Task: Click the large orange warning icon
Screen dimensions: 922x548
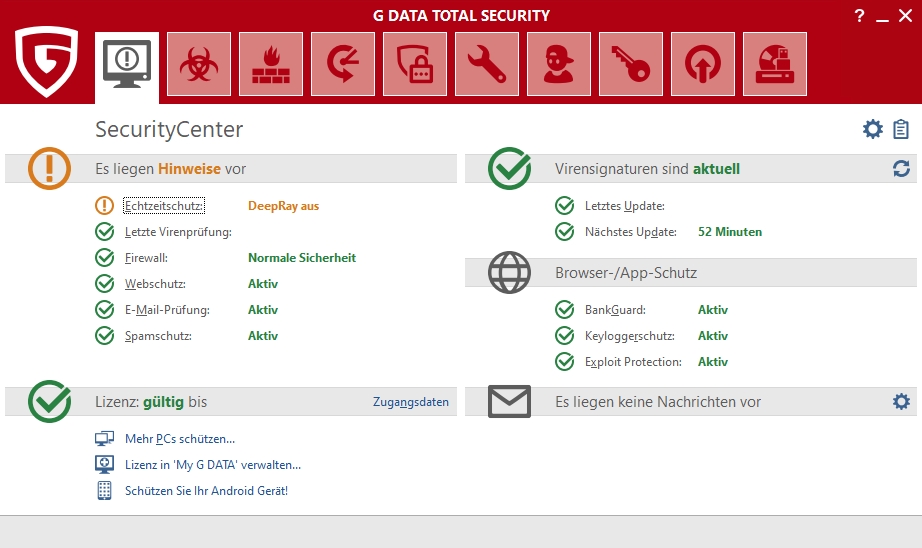Action: click(49, 168)
